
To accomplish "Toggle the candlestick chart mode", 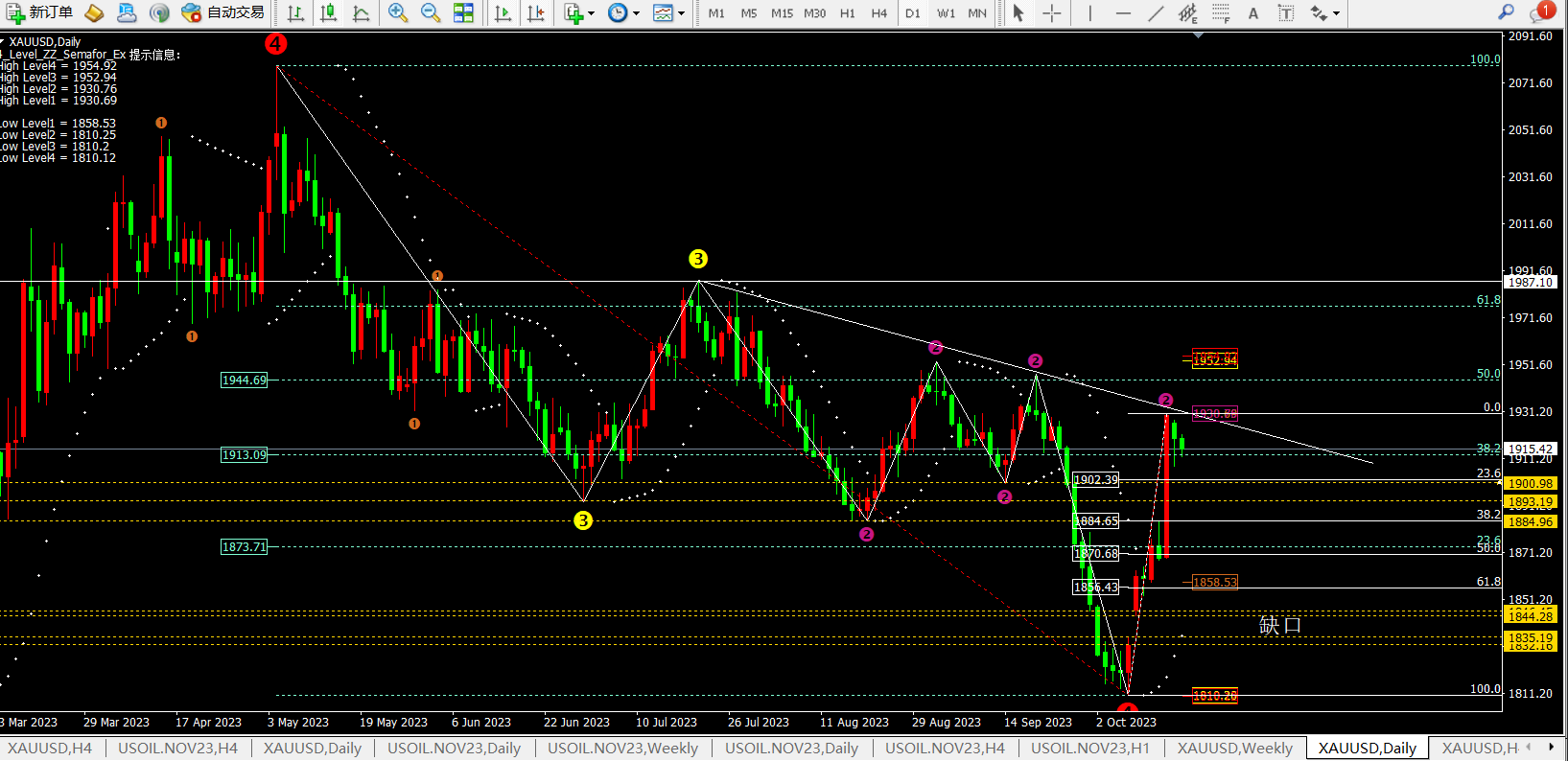I will (x=328, y=12).
